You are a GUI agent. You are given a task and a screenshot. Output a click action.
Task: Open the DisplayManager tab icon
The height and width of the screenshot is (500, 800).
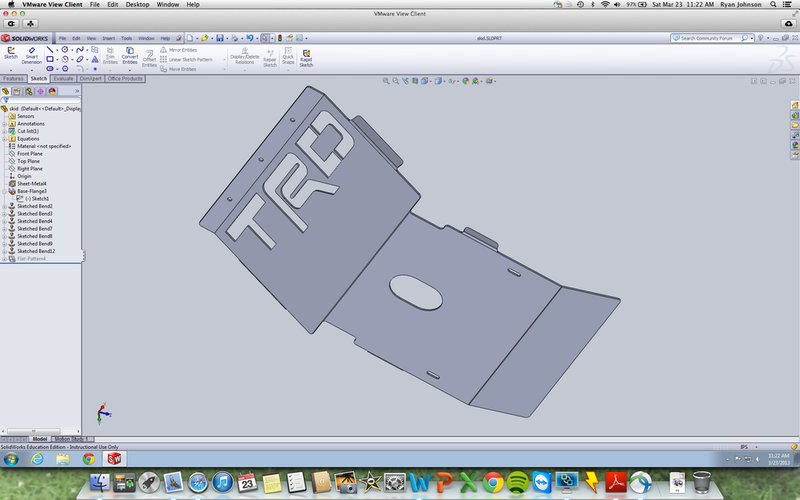point(52,91)
